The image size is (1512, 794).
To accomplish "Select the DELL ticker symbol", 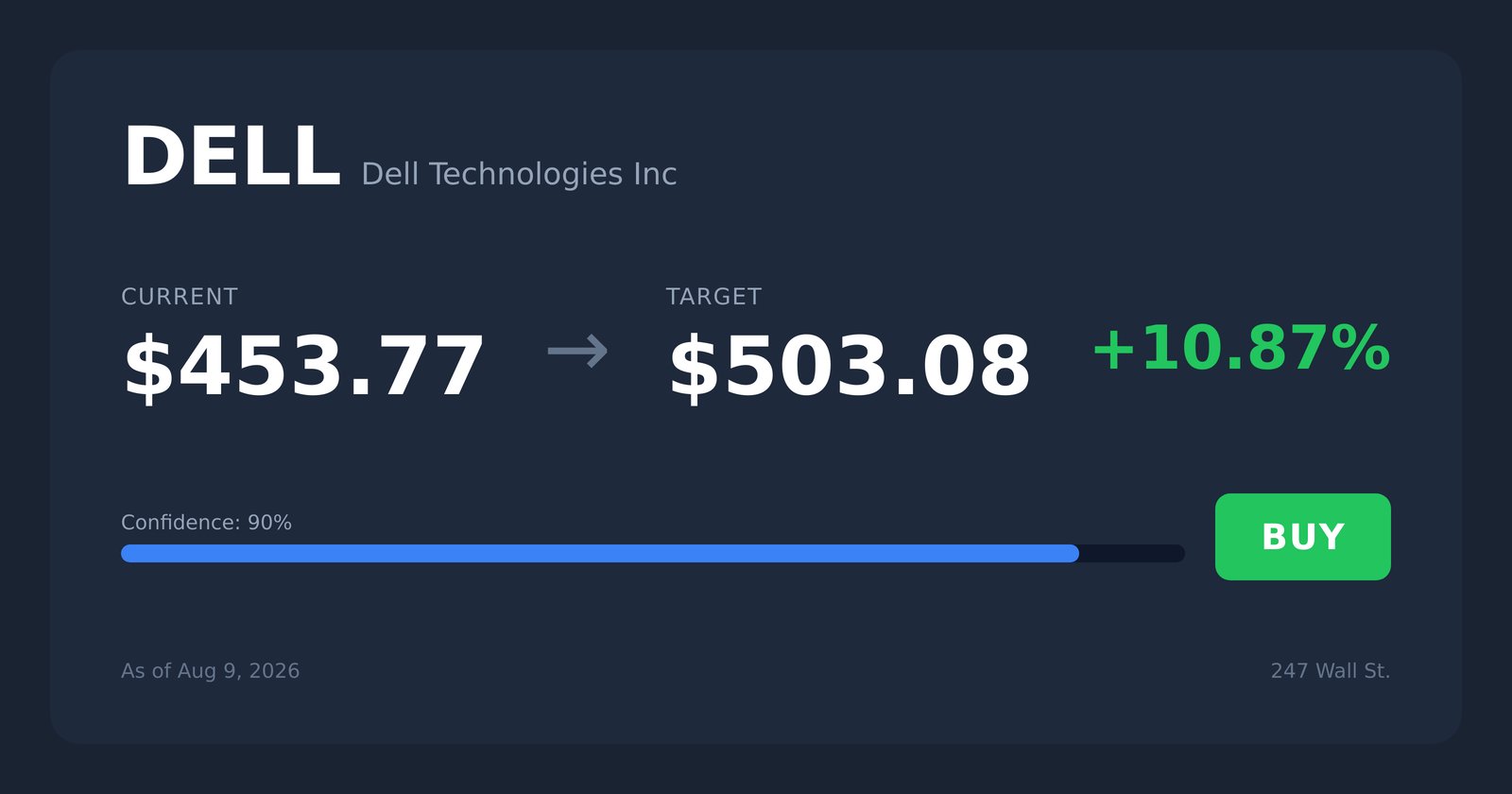I will tap(232, 158).
